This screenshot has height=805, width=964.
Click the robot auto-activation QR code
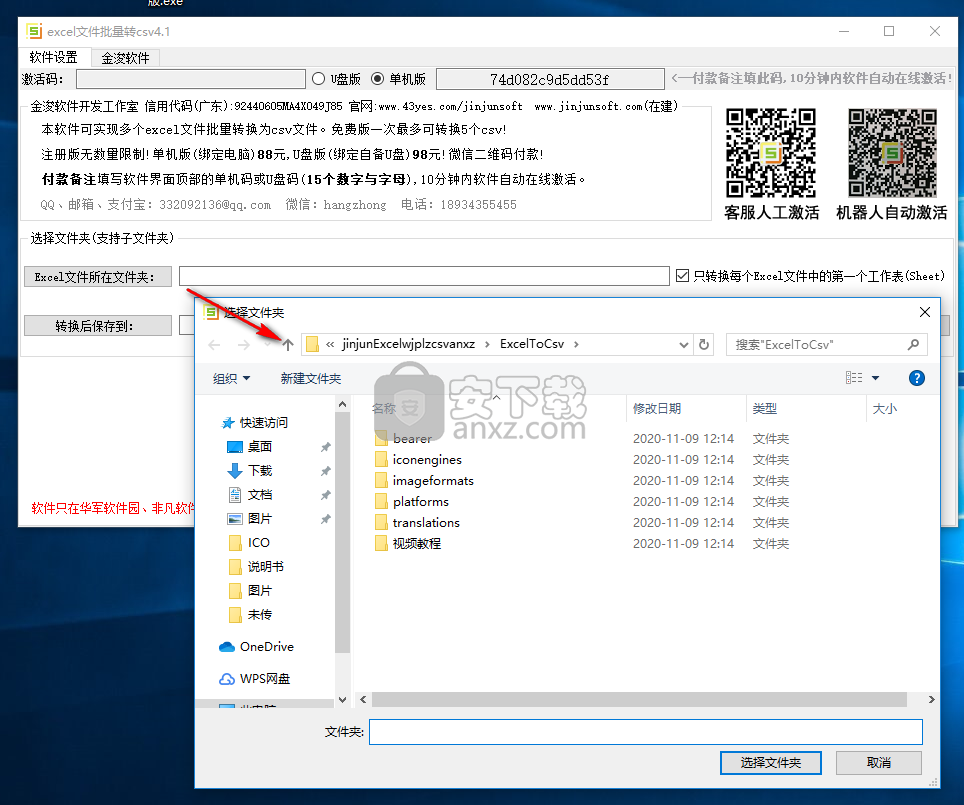click(892, 153)
